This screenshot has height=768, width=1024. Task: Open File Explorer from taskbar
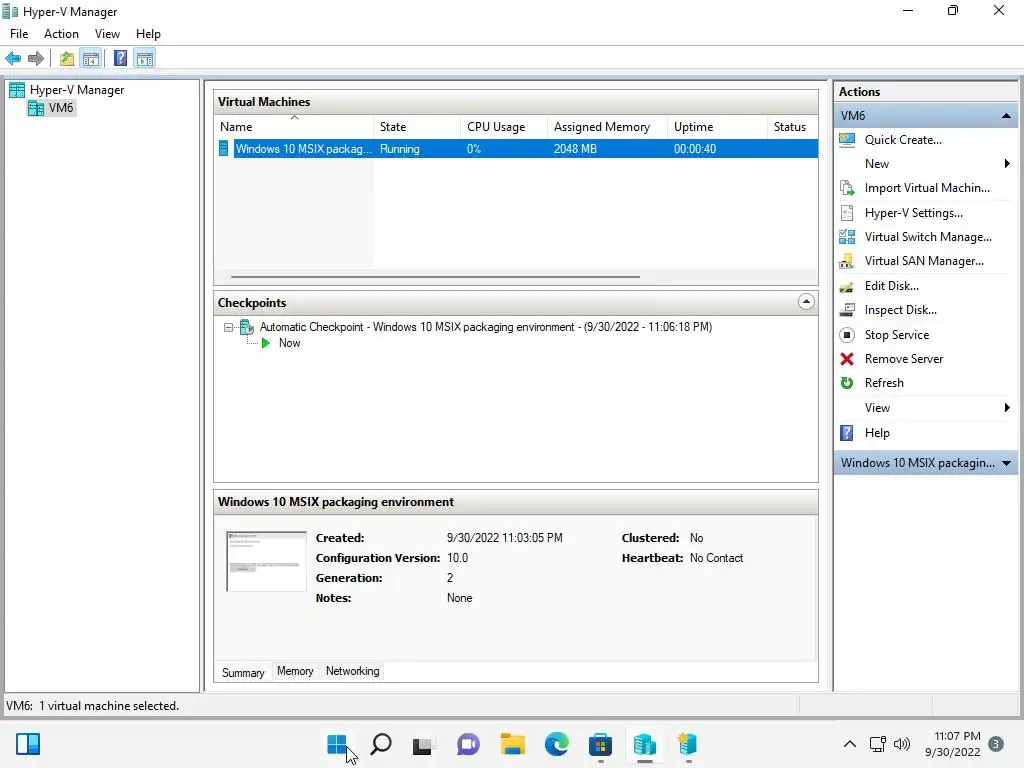513,744
